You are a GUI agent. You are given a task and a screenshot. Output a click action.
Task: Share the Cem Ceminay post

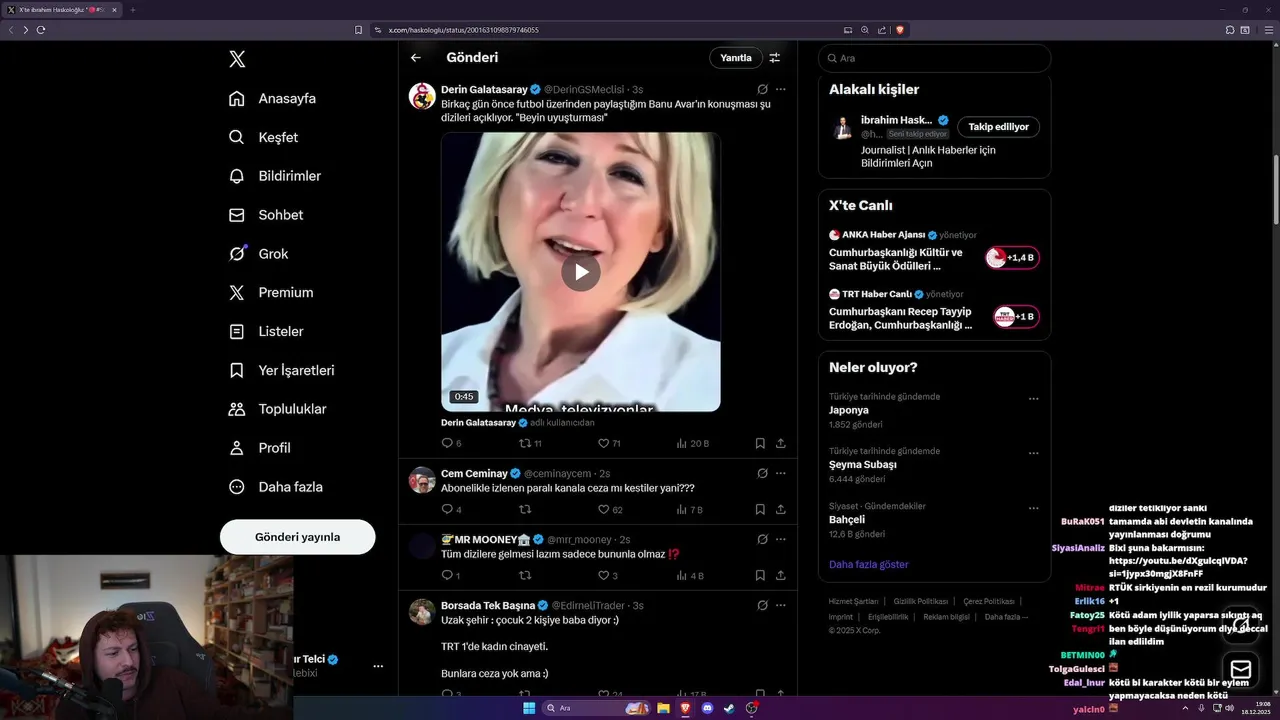[781, 510]
